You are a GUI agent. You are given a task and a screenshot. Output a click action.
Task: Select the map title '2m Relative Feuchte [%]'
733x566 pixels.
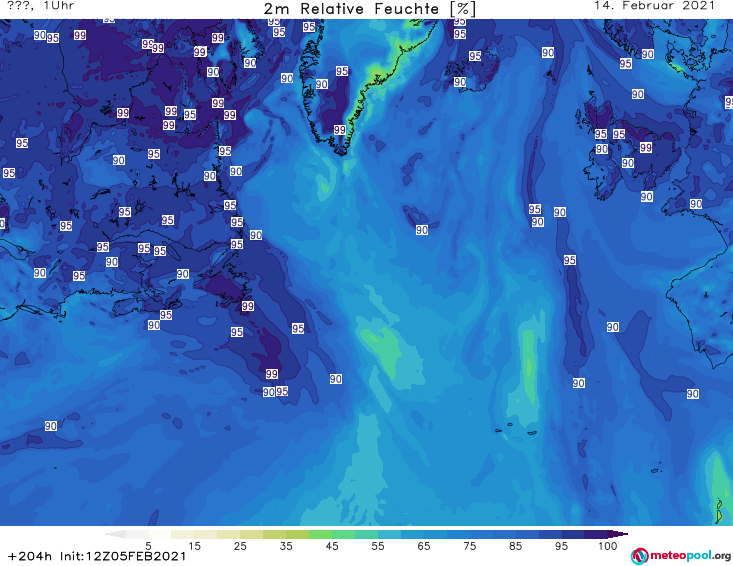pyautogui.click(x=369, y=9)
